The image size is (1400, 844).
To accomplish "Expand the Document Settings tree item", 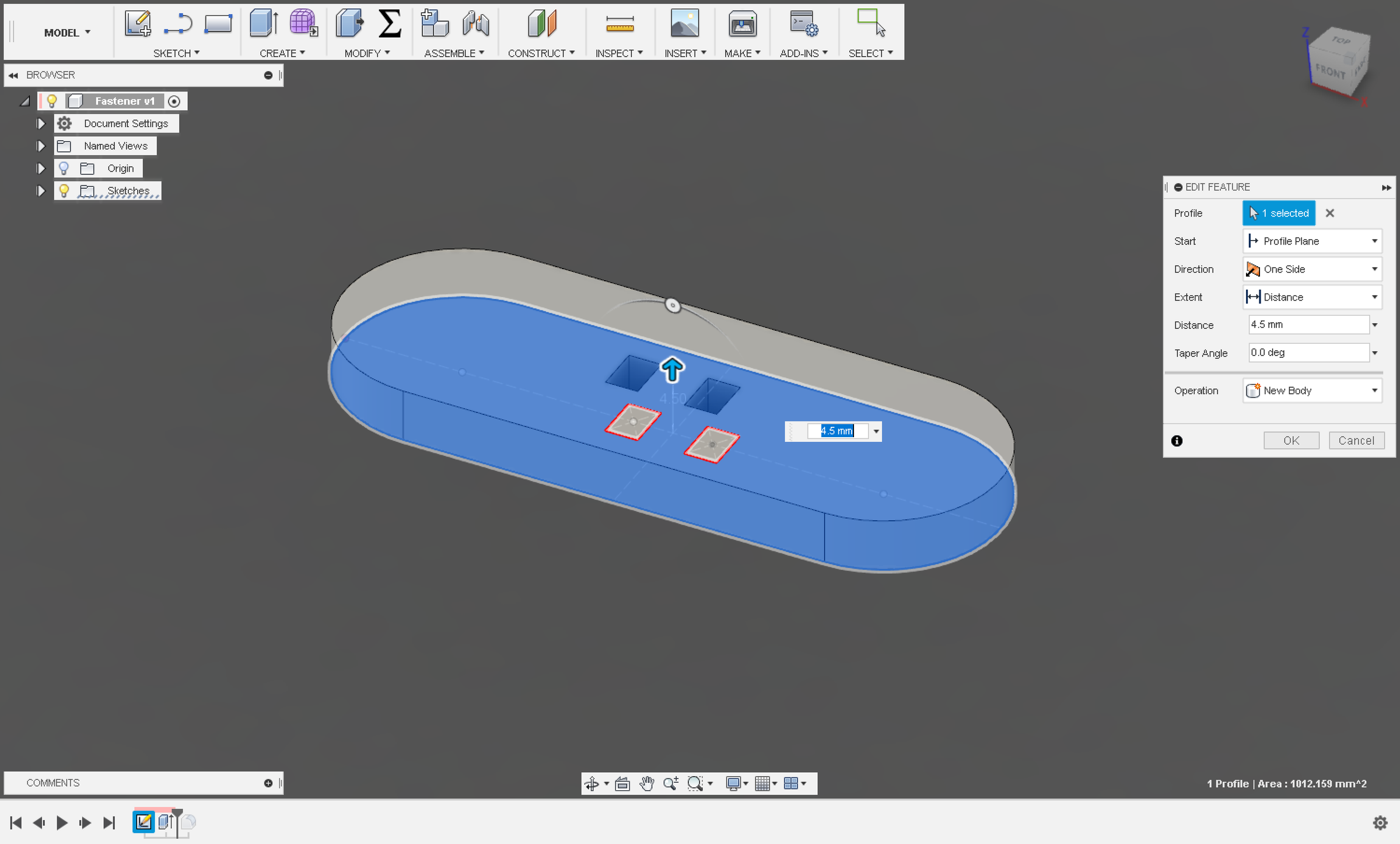I will 41,123.
